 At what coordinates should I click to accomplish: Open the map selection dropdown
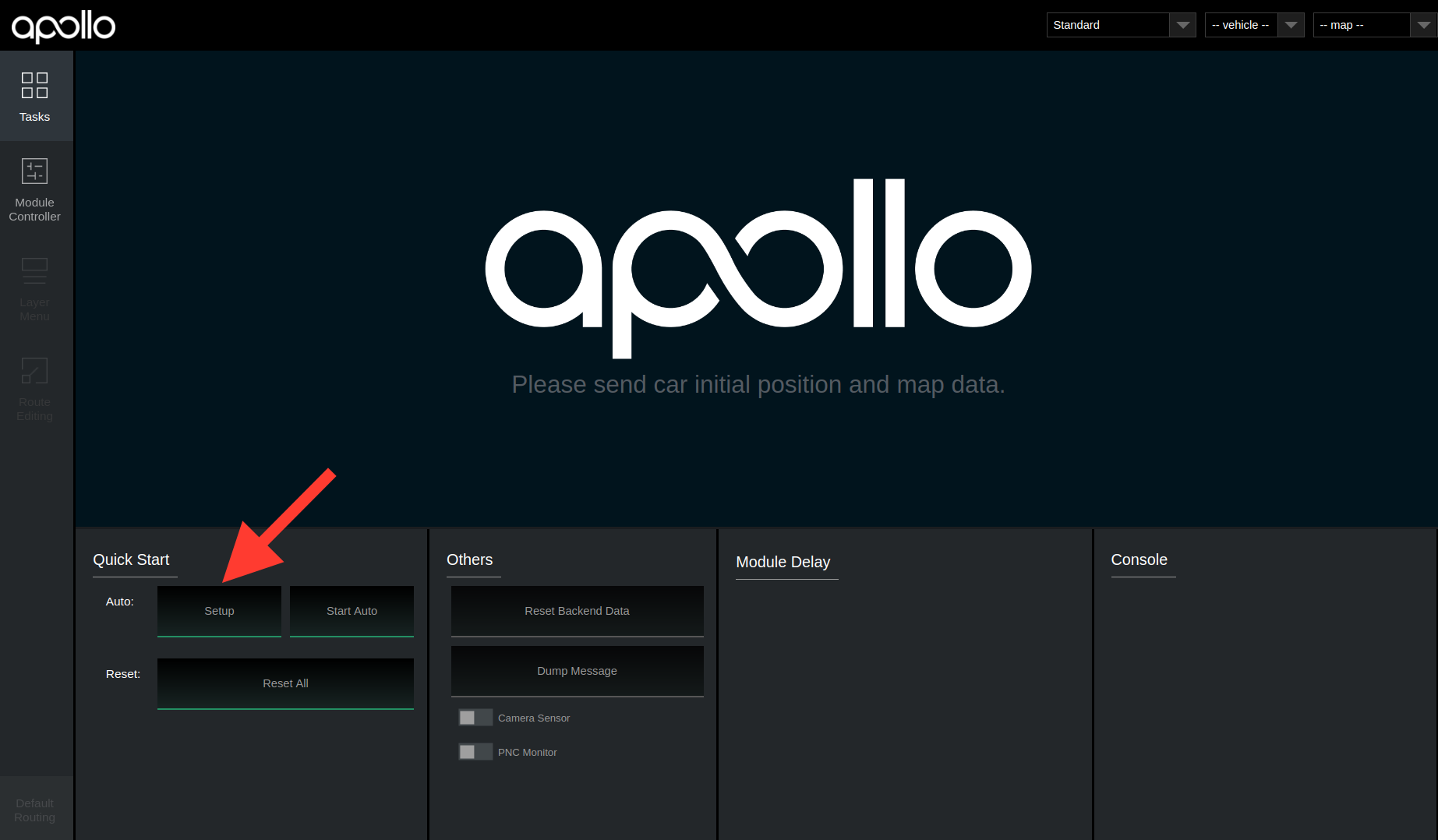[1373, 25]
